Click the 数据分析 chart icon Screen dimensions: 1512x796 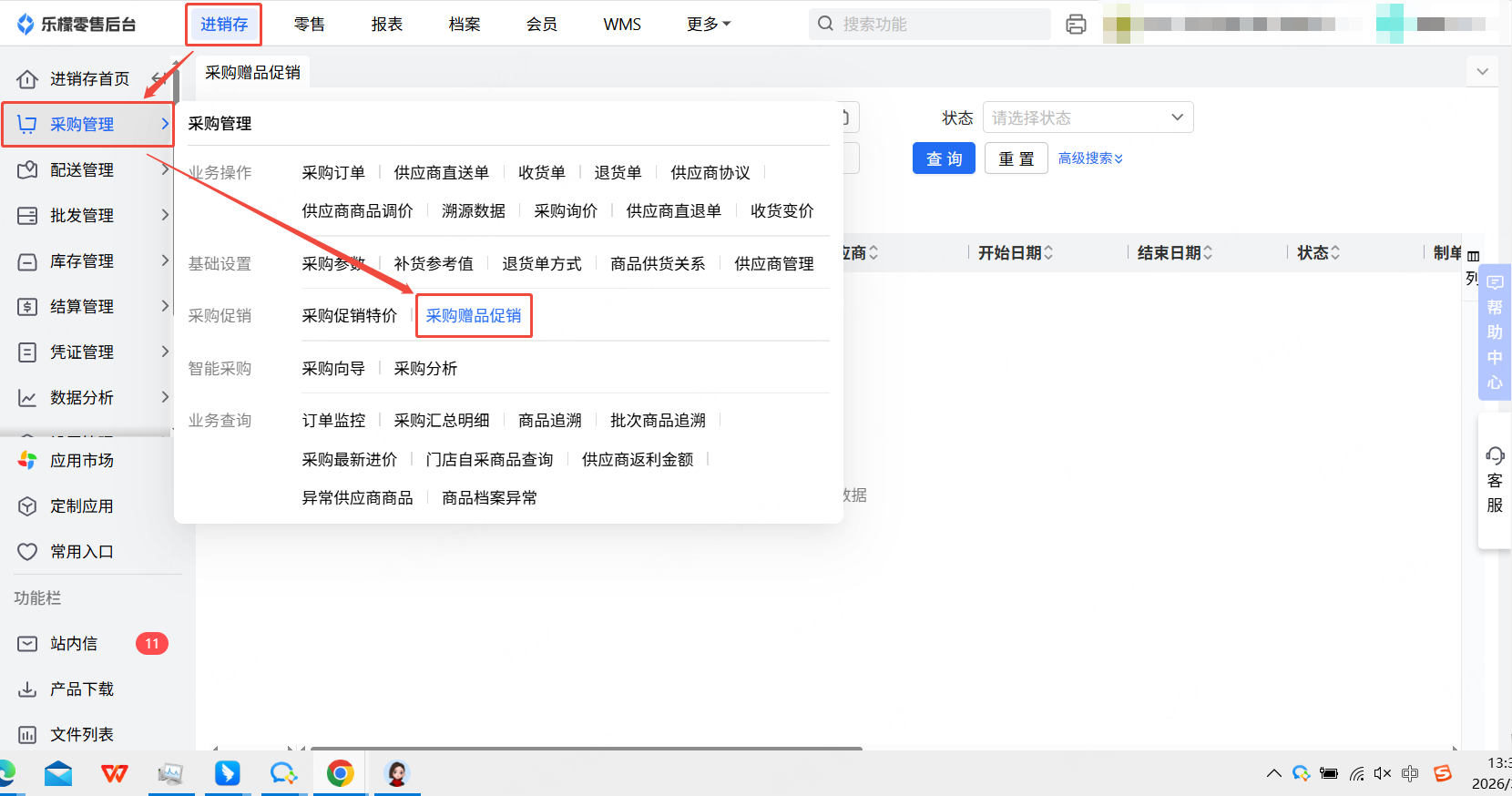(27, 397)
